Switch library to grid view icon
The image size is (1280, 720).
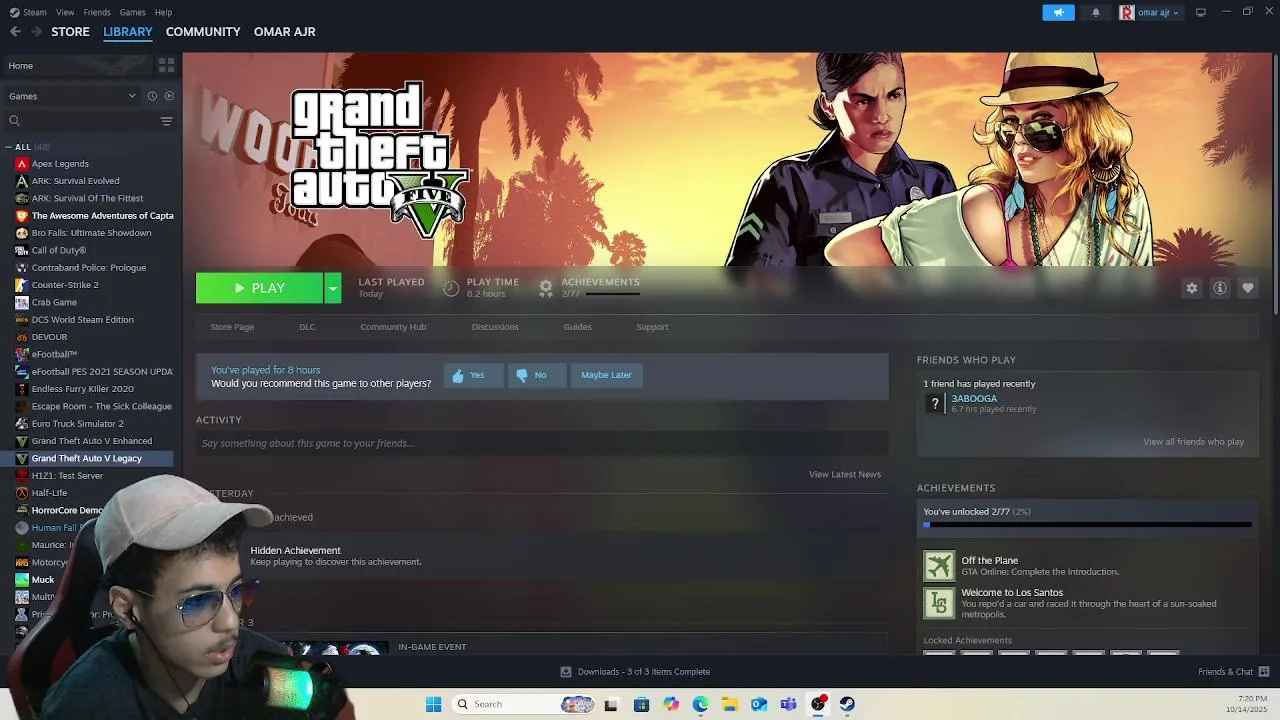click(166, 65)
